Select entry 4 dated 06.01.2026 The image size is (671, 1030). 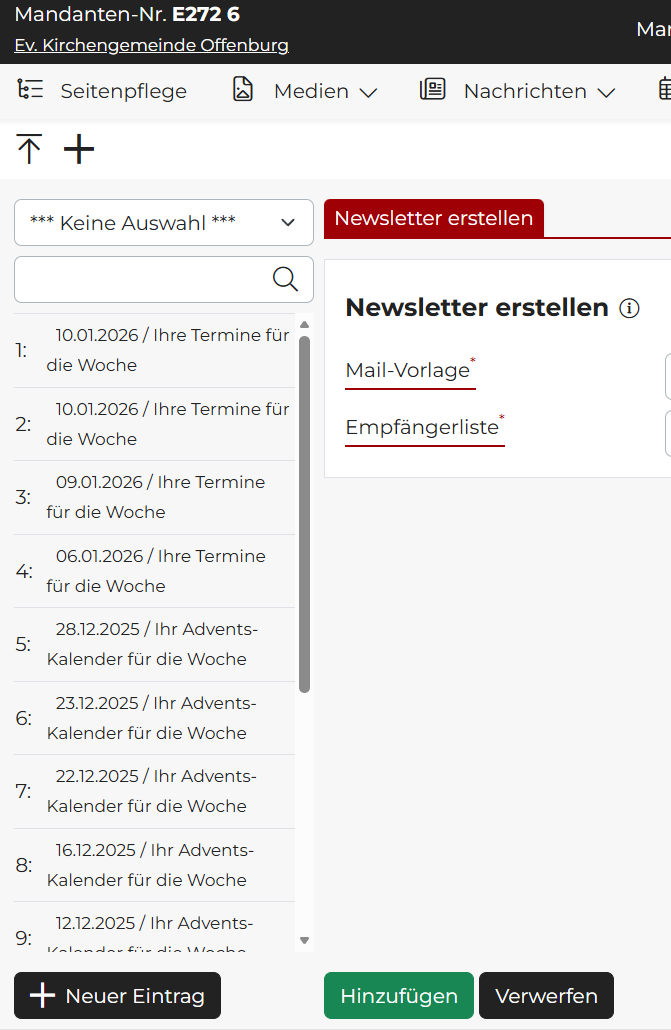click(x=155, y=571)
